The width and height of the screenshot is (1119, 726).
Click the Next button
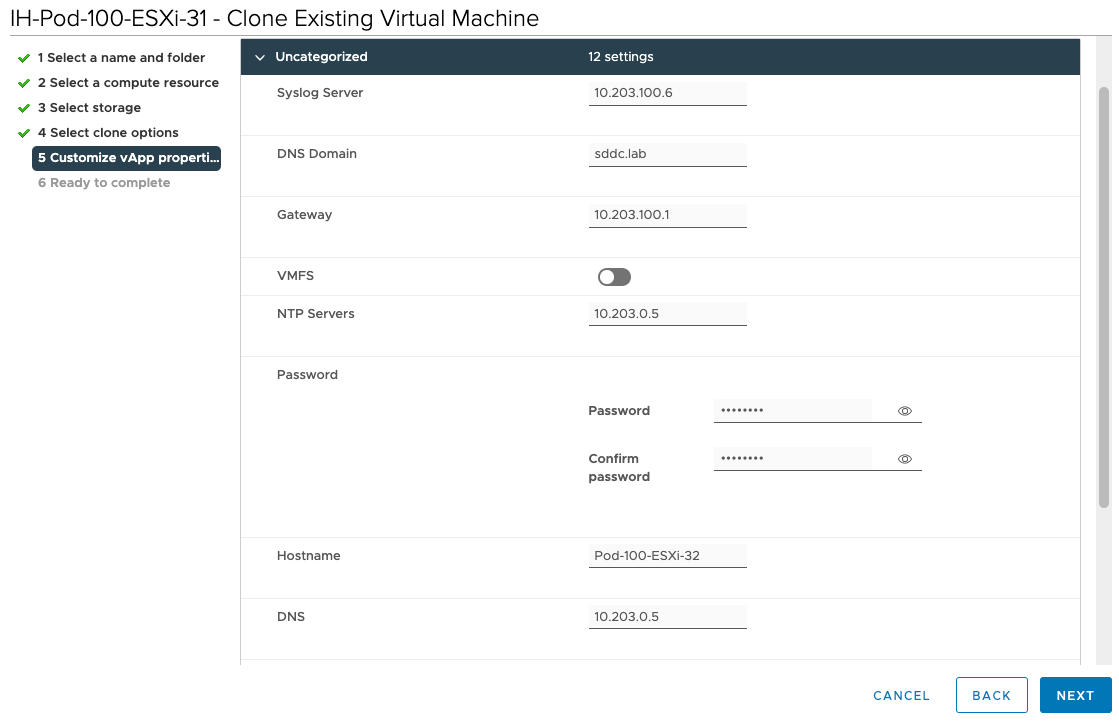coord(1075,696)
